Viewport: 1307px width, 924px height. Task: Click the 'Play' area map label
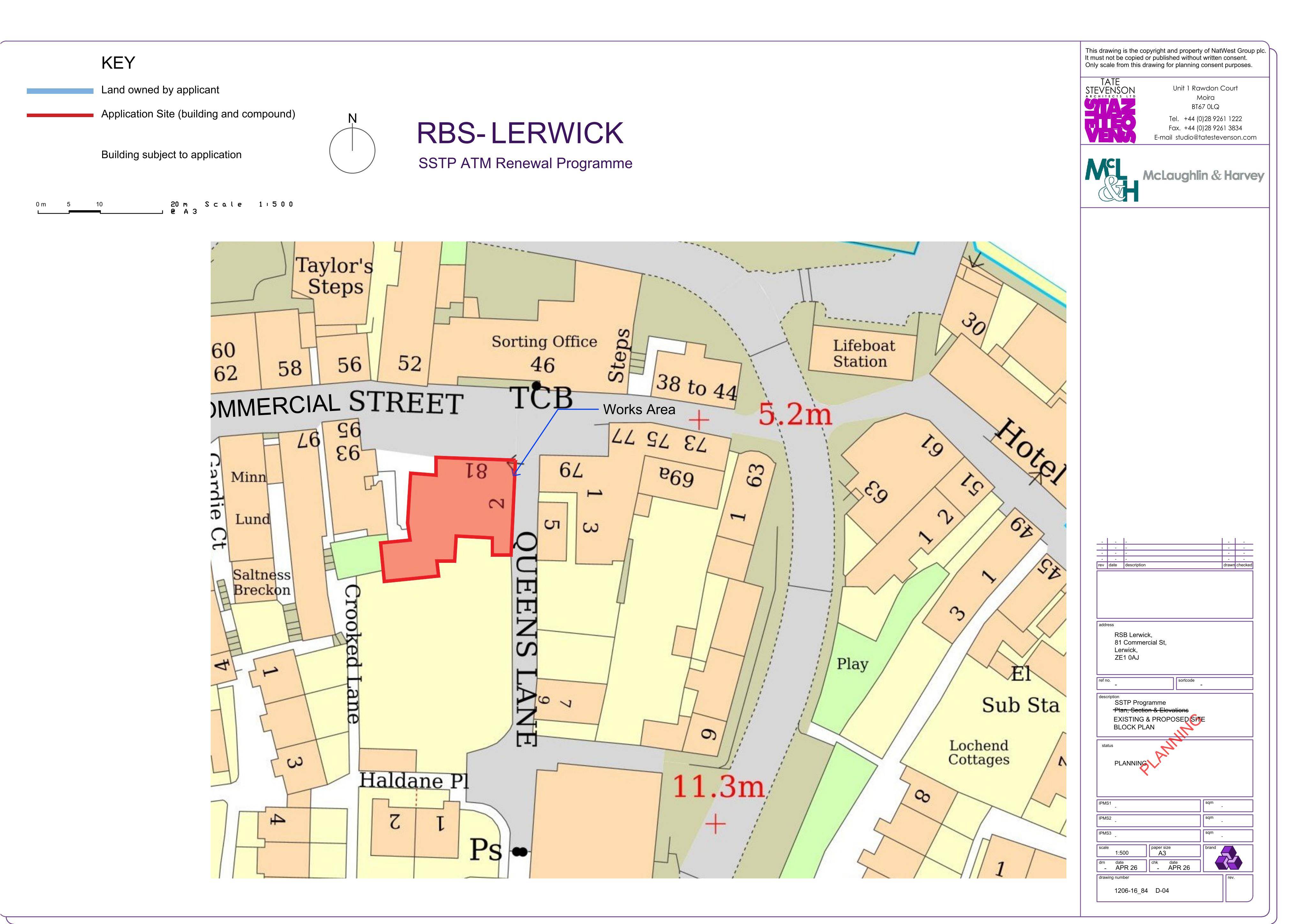pos(852,664)
